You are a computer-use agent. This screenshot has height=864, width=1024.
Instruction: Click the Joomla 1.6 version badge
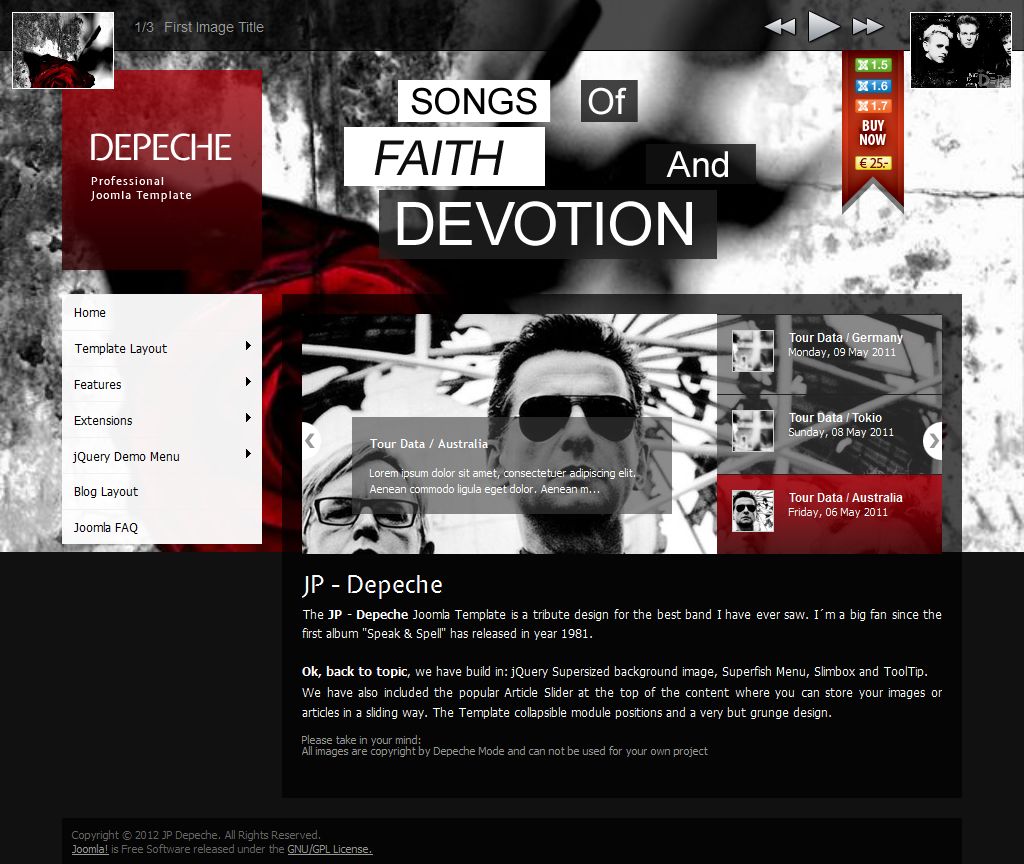[873, 86]
